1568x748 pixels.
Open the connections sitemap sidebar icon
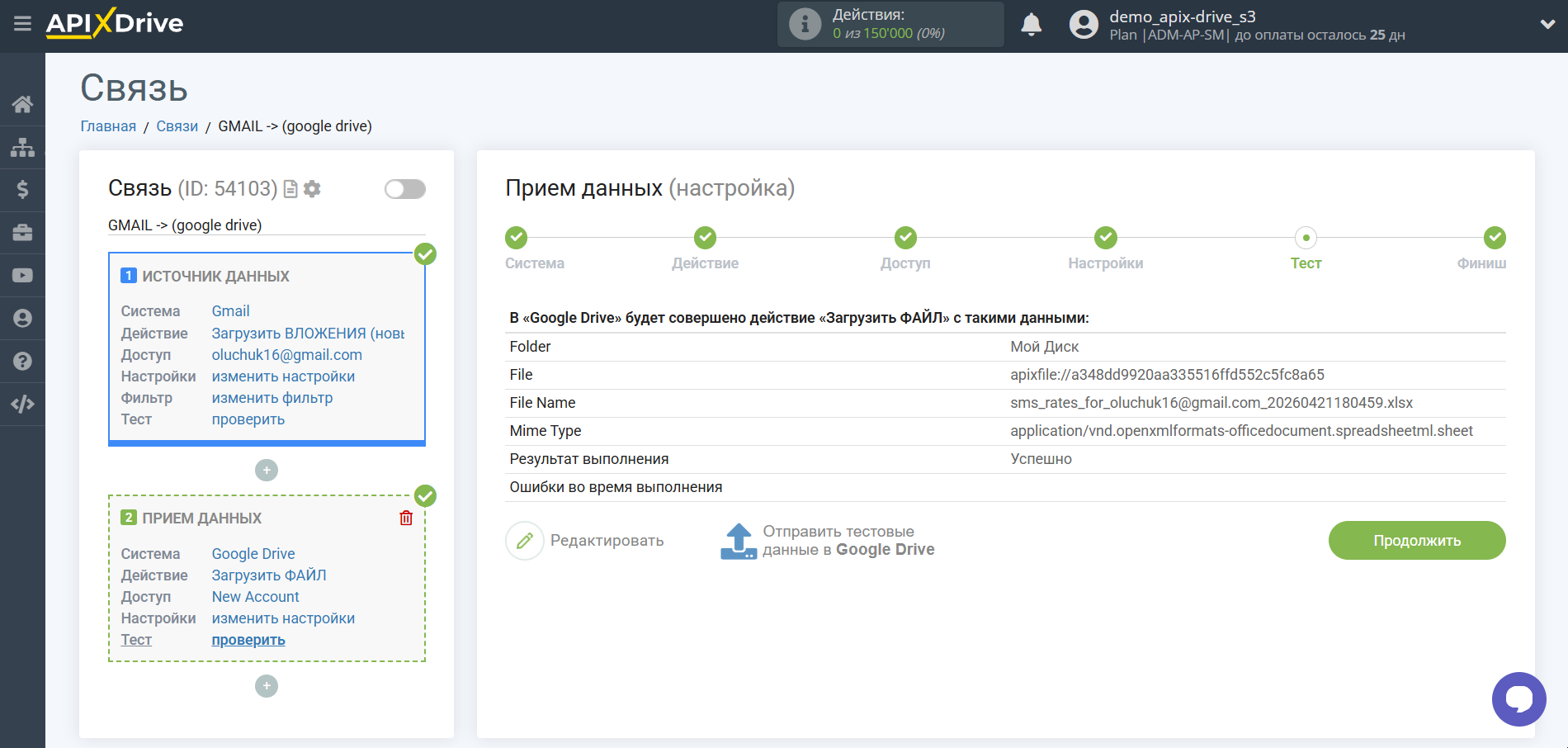22,147
